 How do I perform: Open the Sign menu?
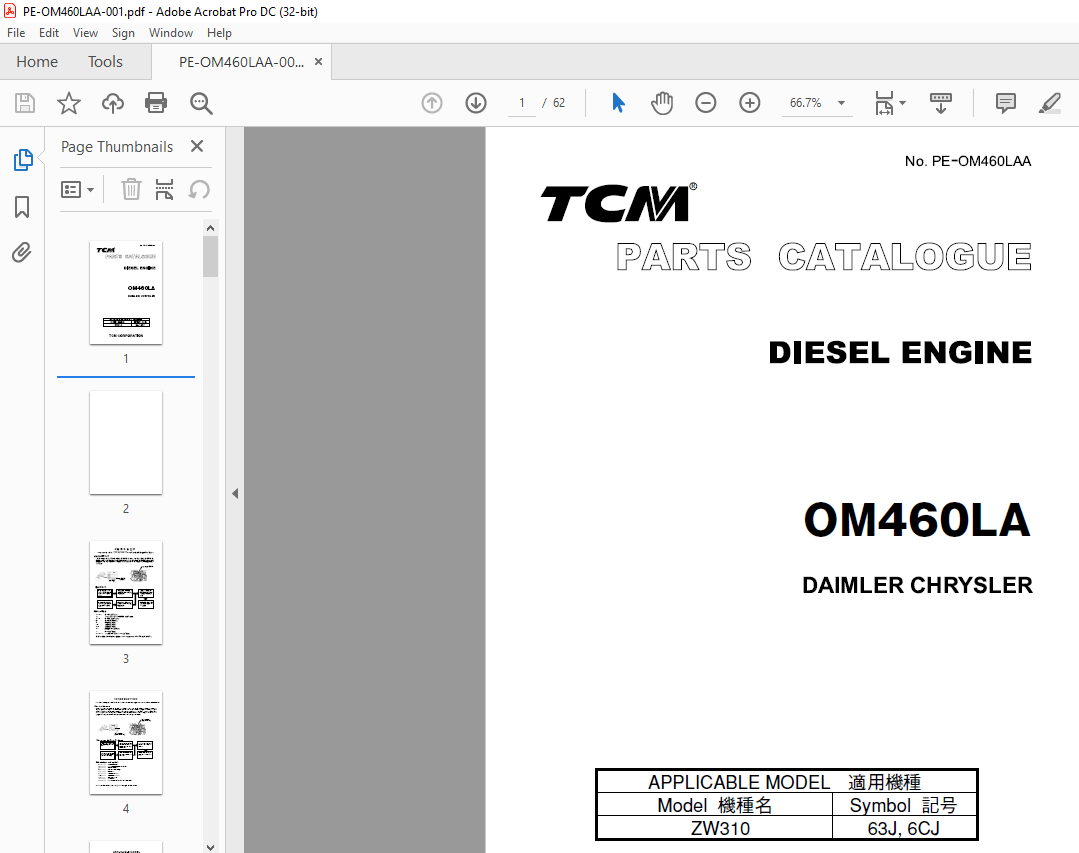(123, 32)
